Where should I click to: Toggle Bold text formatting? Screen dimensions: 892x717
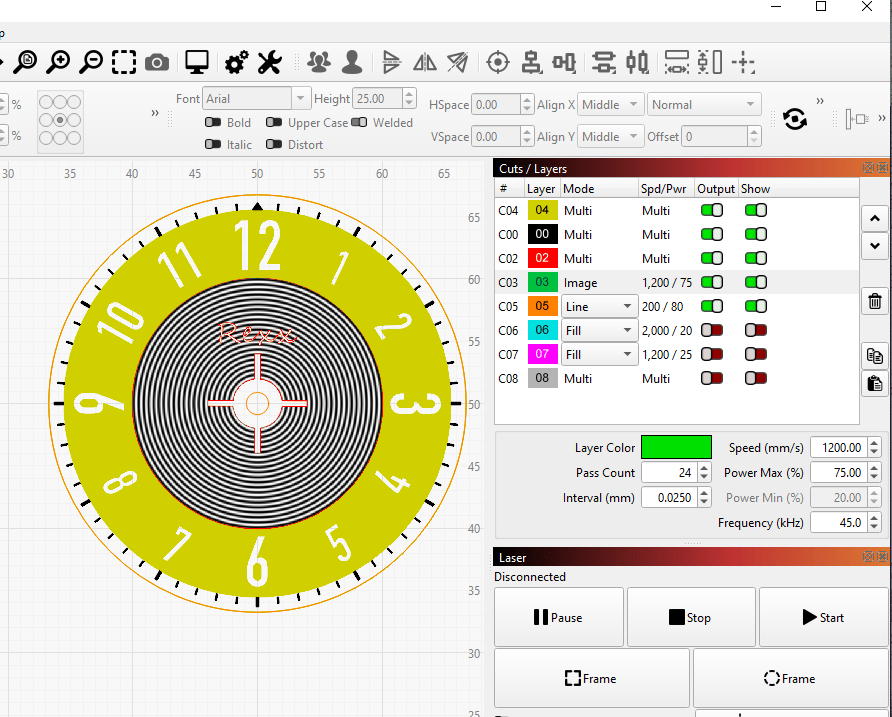213,122
